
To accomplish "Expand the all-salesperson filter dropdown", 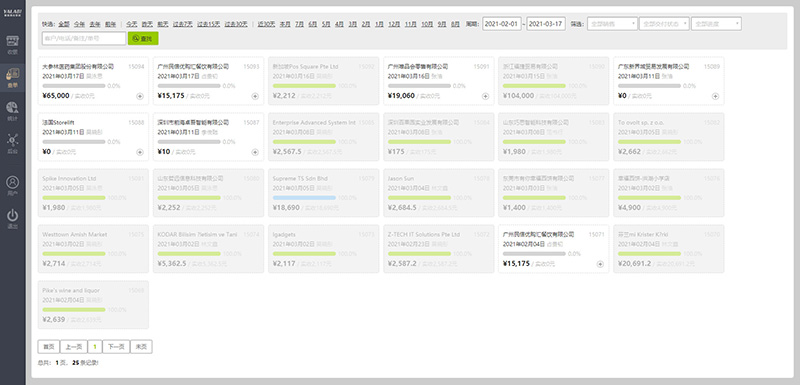I will pos(612,23).
